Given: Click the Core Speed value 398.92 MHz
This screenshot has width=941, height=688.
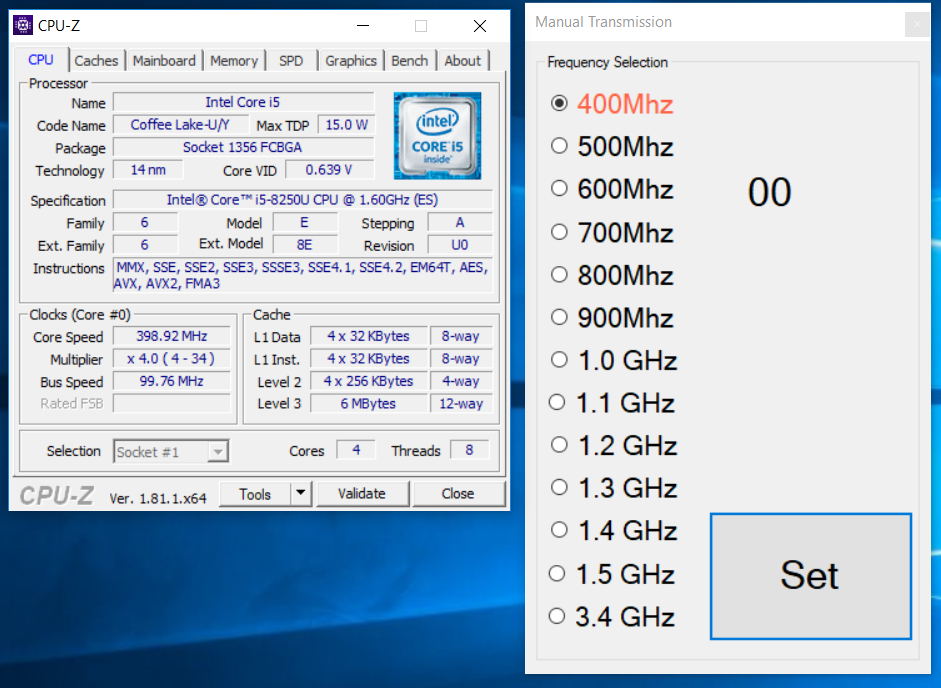Looking at the screenshot, I should coord(172,336).
